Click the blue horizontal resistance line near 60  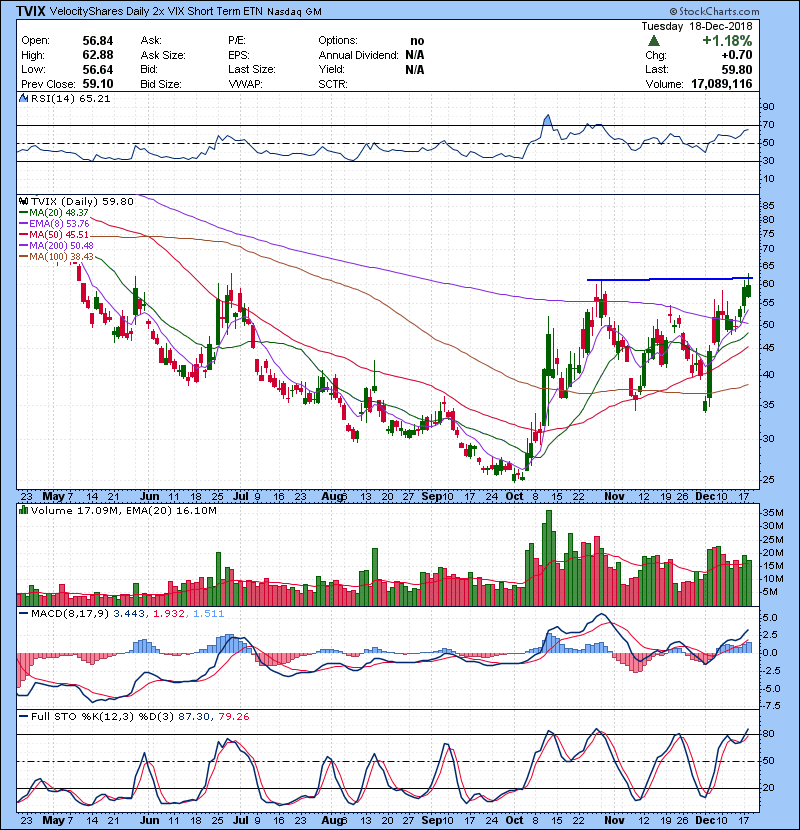pyautogui.click(x=670, y=279)
